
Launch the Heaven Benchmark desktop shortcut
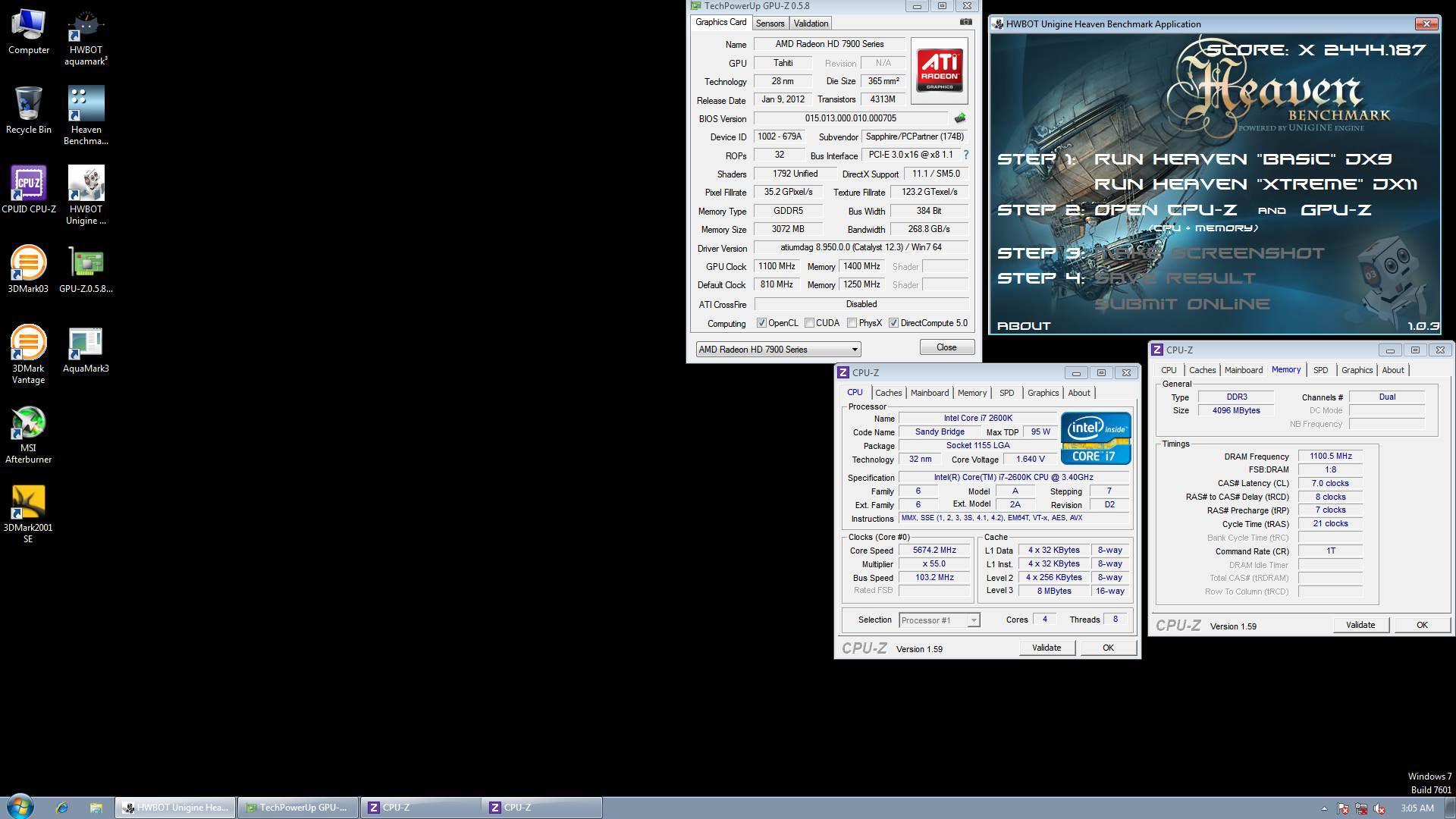click(86, 116)
